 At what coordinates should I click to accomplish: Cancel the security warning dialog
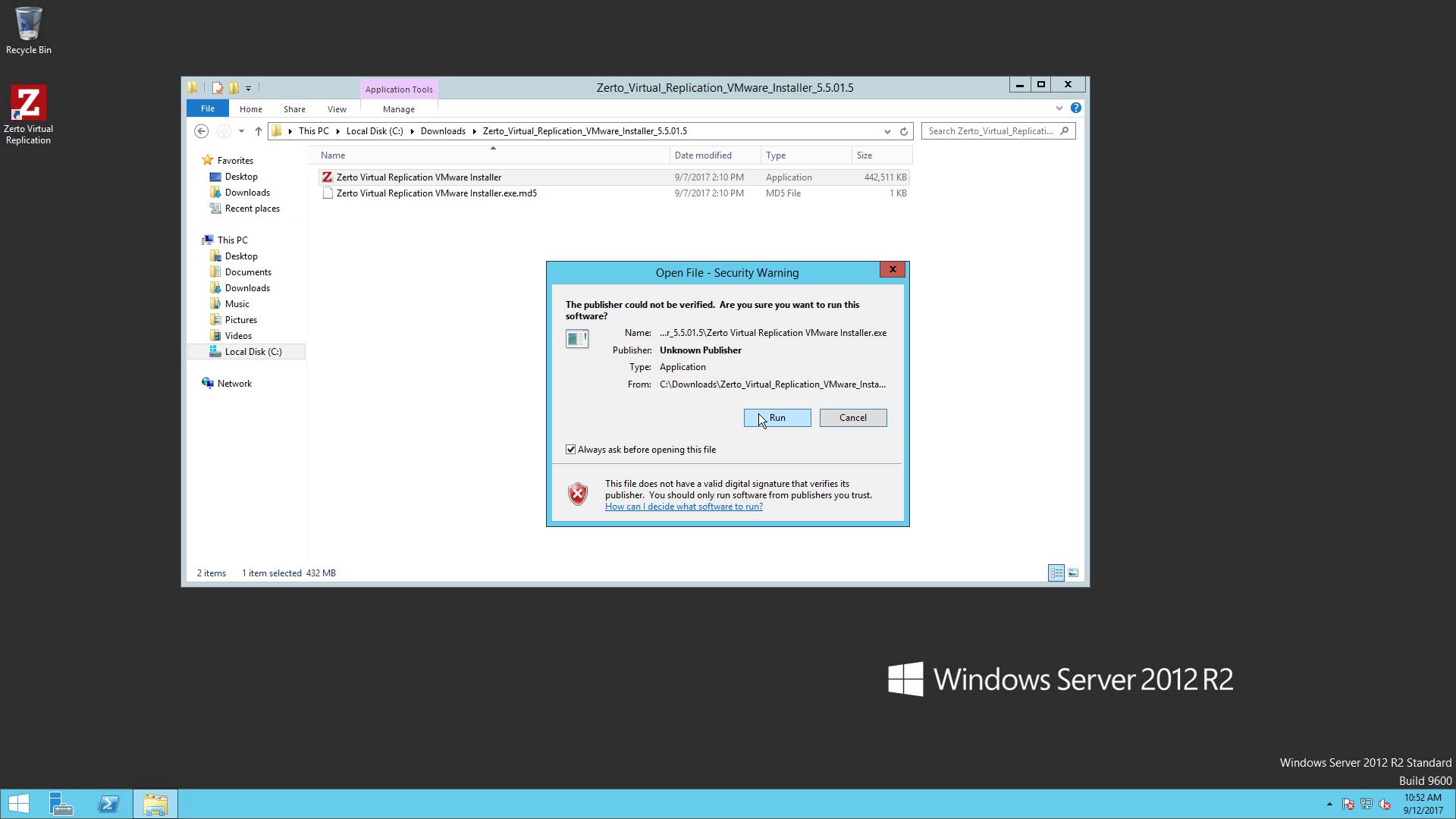pyautogui.click(x=852, y=418)
